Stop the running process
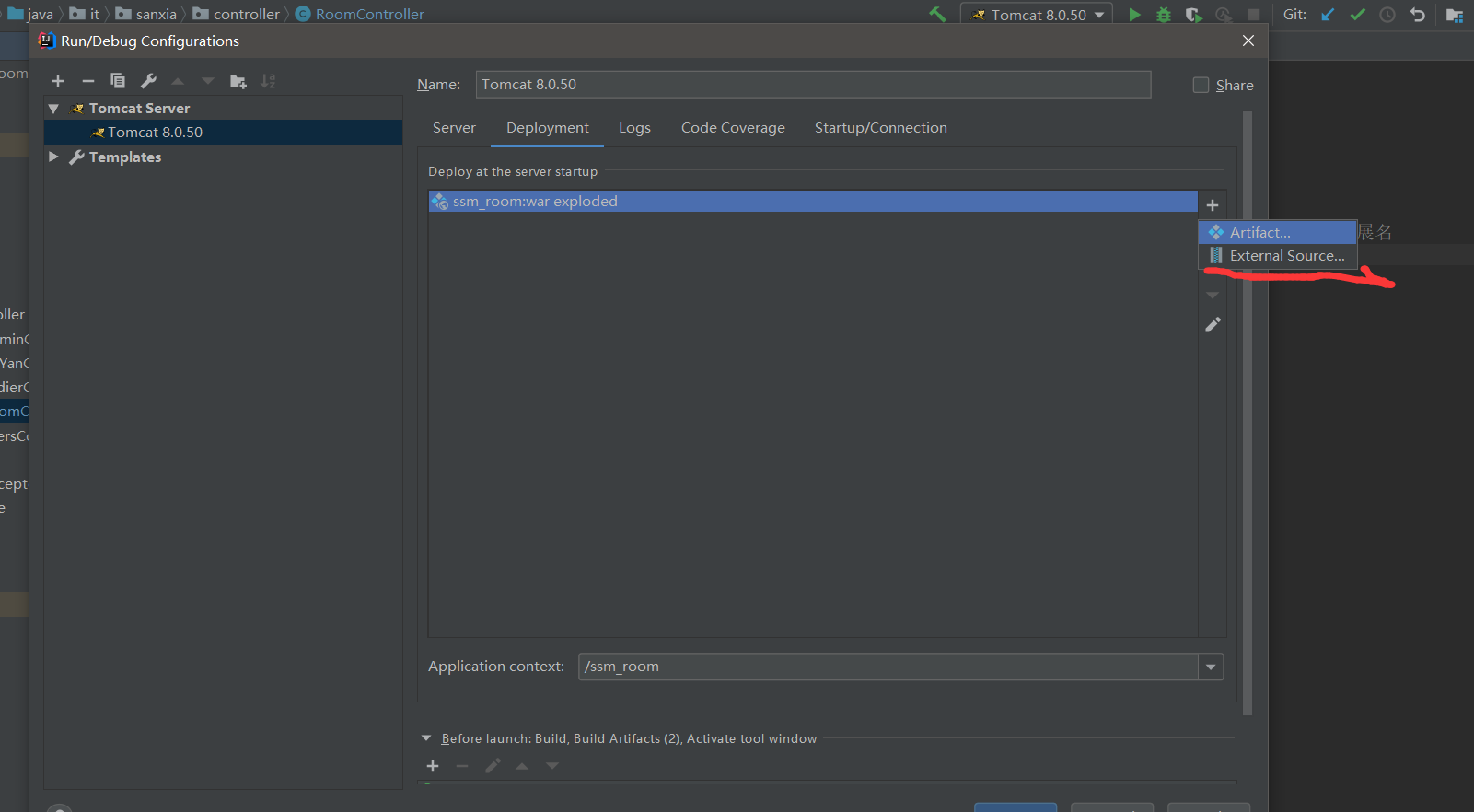This screenshot has width=1474, height=812. (1253, 15)
